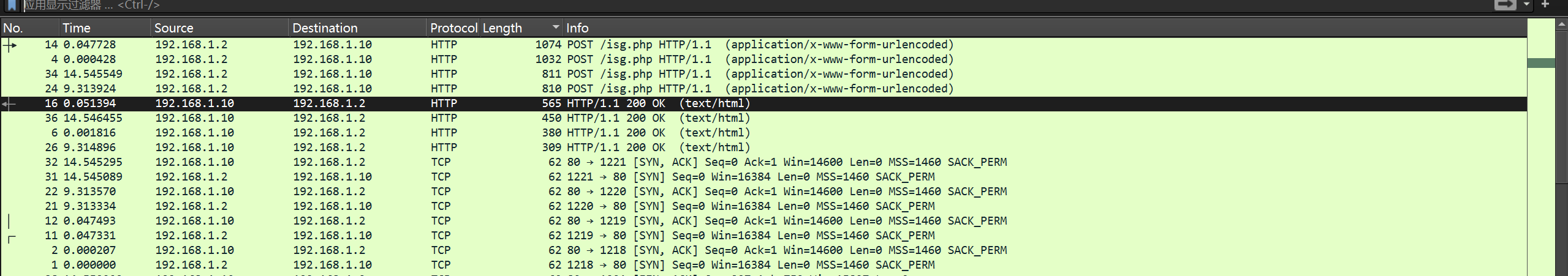
Task: Sort by the No. column header
Action: 29,28
